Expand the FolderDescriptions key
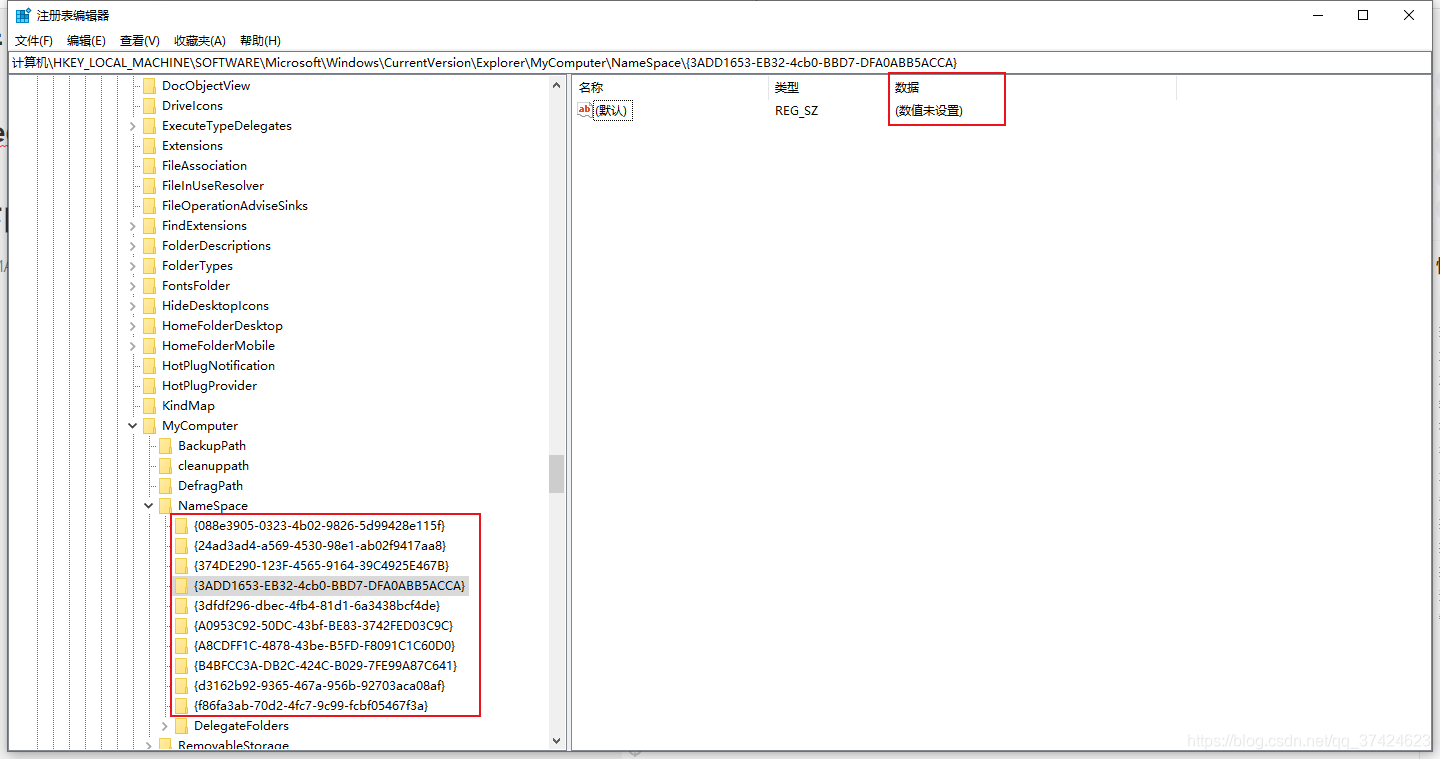Screen dimensions: 1440x759 [x=133, y=246]
